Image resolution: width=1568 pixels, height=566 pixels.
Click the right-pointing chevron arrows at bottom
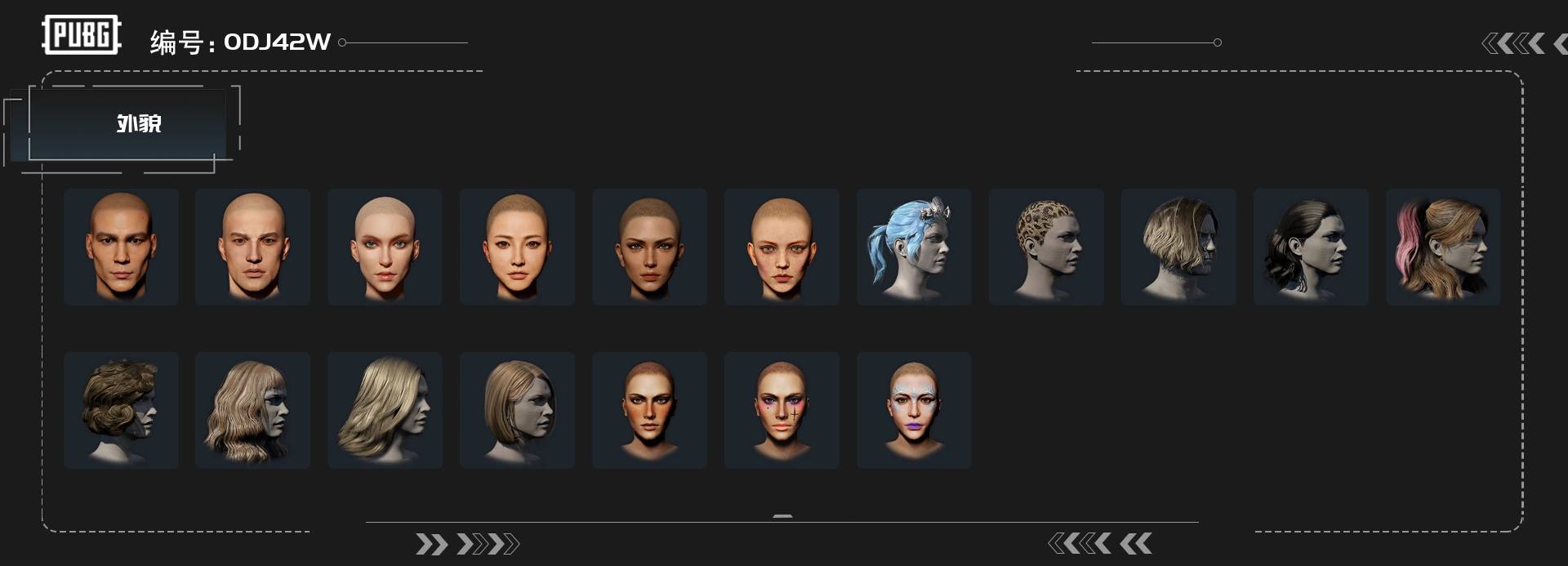pos(467,544)
